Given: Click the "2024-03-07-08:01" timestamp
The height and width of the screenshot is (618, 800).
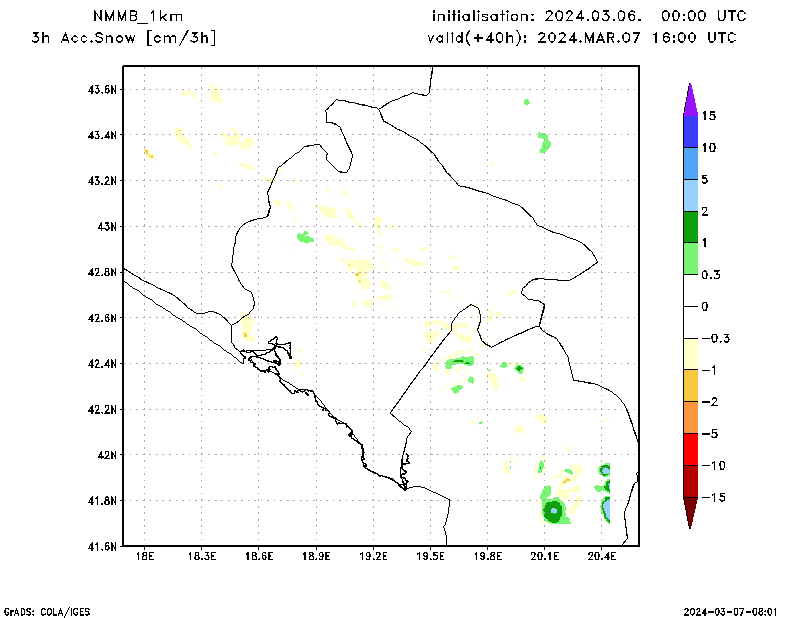Looking at the screenshot, I should pyautogui.click(x=730, y=612).
